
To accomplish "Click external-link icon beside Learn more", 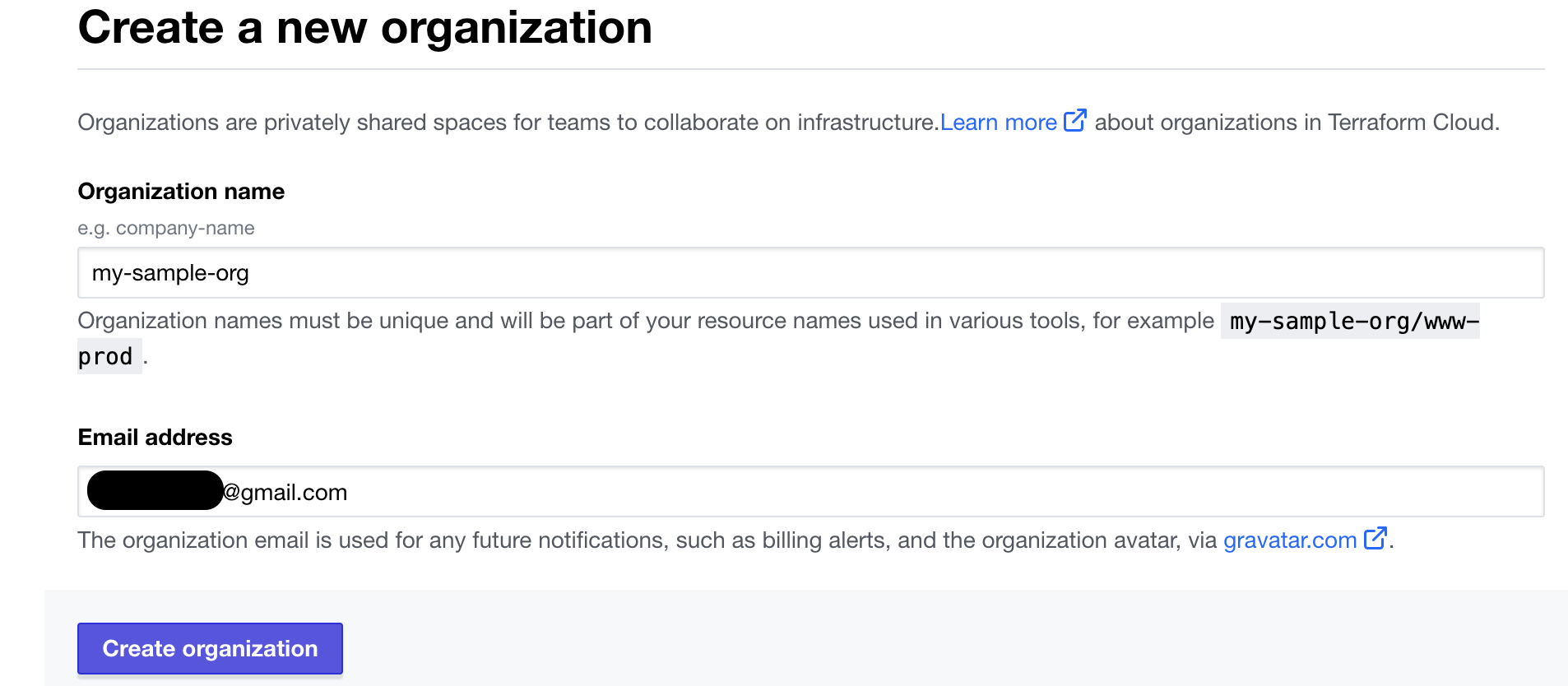I will pos(1074,121).
